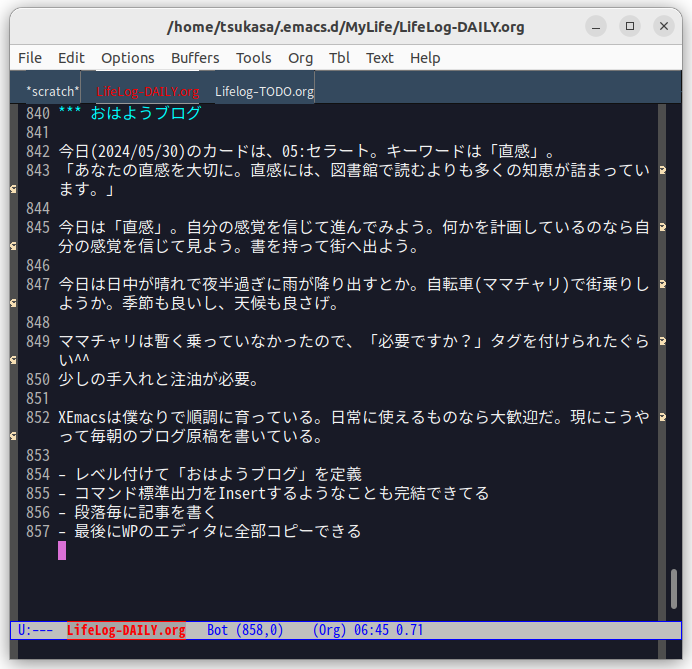The image size is (692, 669).
Task: Open the Tools menu
Action: pos(253,58)
